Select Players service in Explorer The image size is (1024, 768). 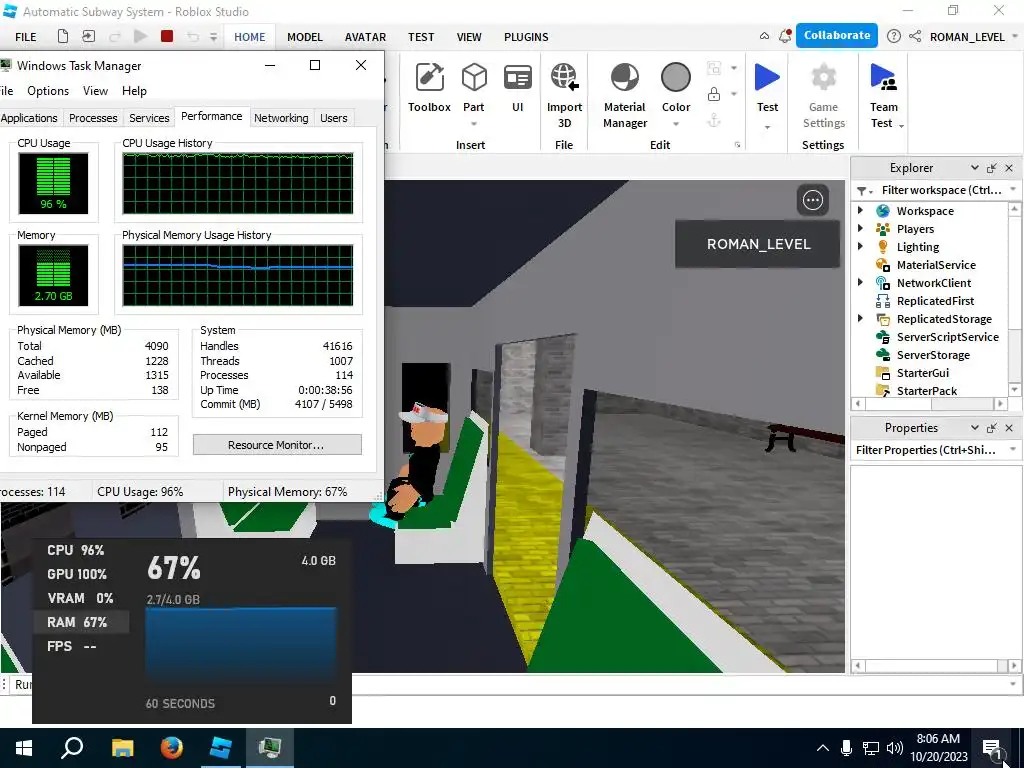[915, 229]
